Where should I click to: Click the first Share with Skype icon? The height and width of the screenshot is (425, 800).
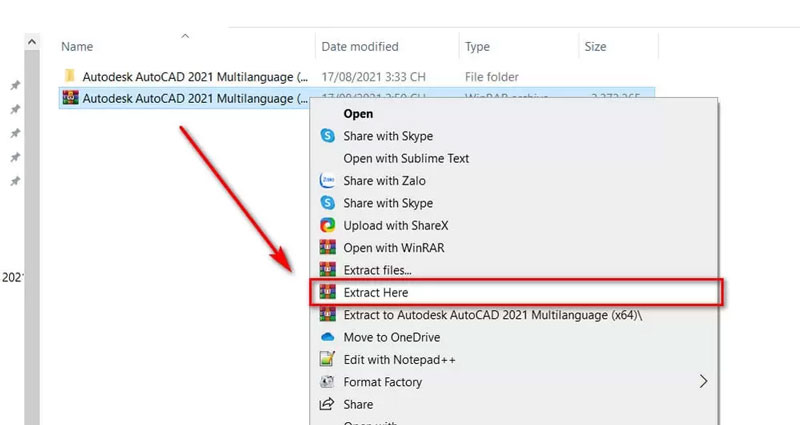click(327, 136)
